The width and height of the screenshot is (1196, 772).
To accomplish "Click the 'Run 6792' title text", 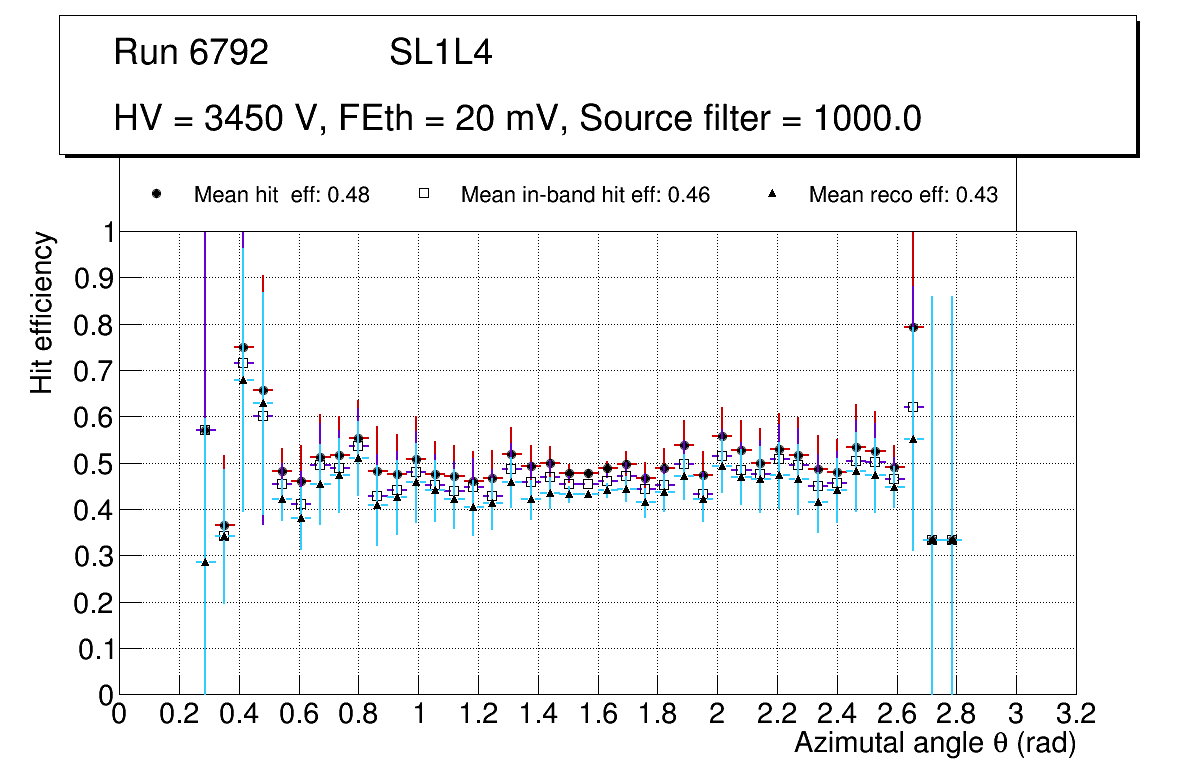I will click(191, 53).
